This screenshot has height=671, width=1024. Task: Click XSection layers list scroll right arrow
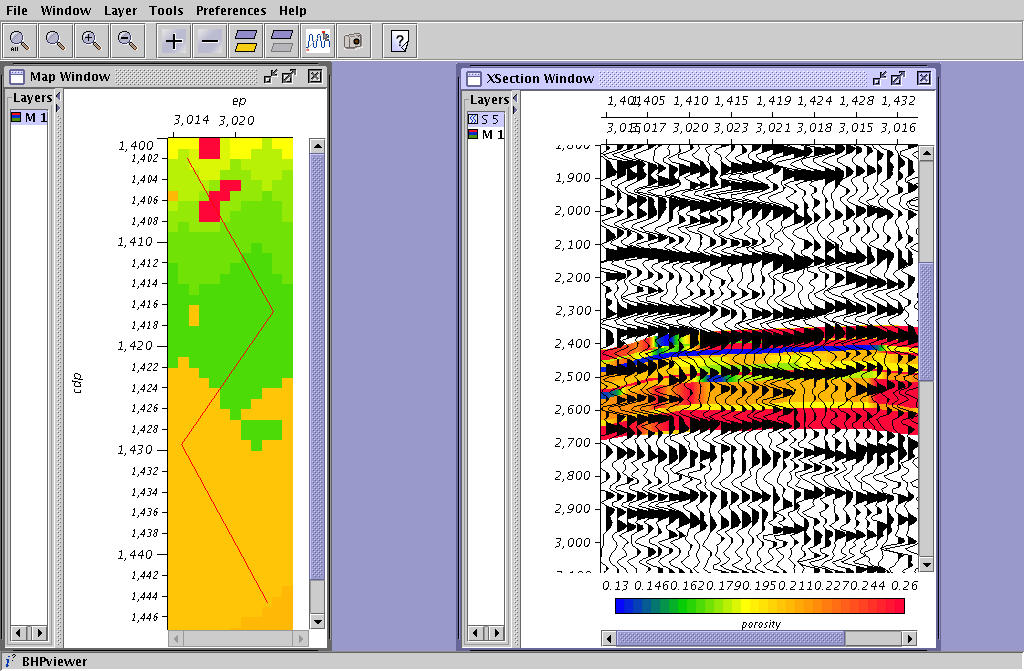[x=497, y=632]
